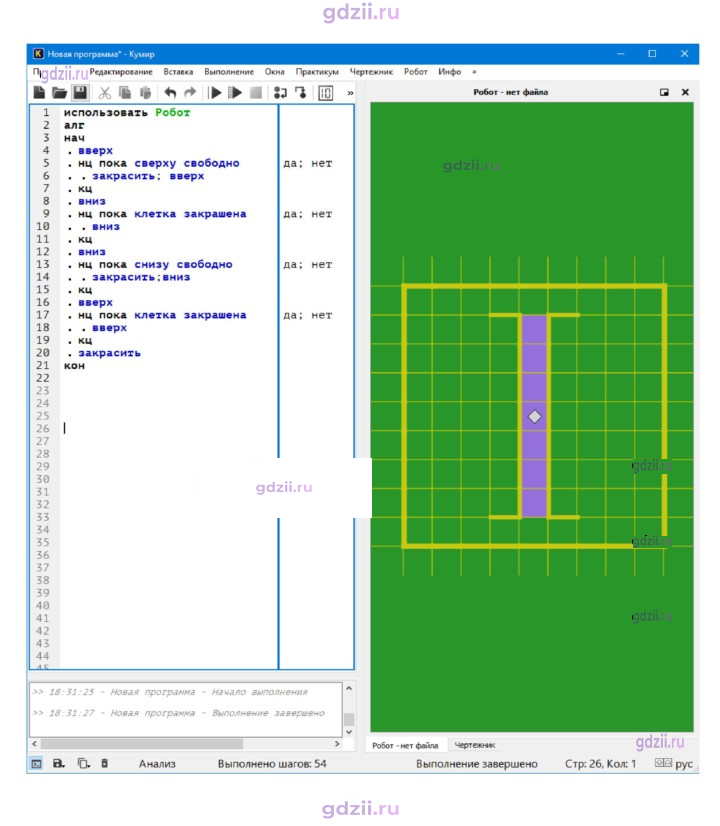
Task: Click console entry Выполнение завершено at 18:31:27
Action: (179, 713)
